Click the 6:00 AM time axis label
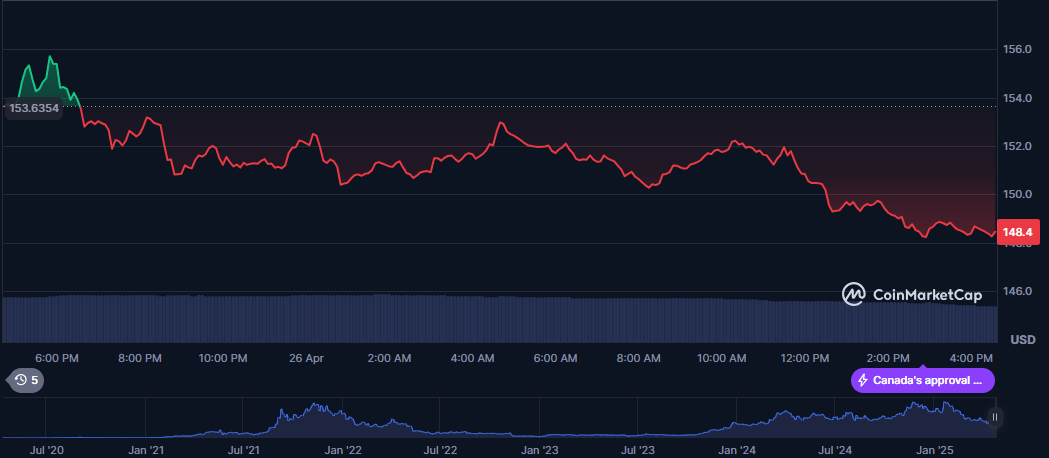 (x=555, y=358)
